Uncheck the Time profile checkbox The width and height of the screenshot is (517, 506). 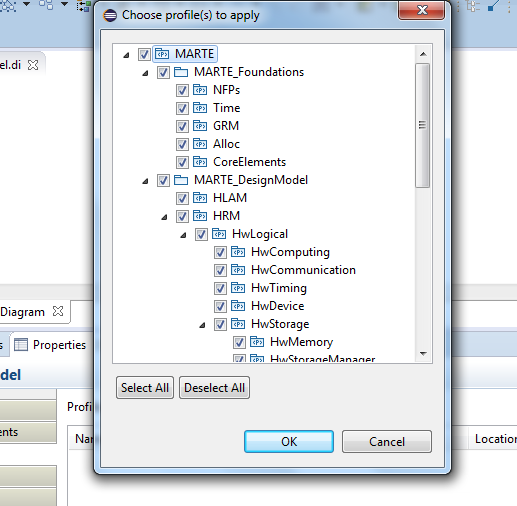tap(182, 108)
